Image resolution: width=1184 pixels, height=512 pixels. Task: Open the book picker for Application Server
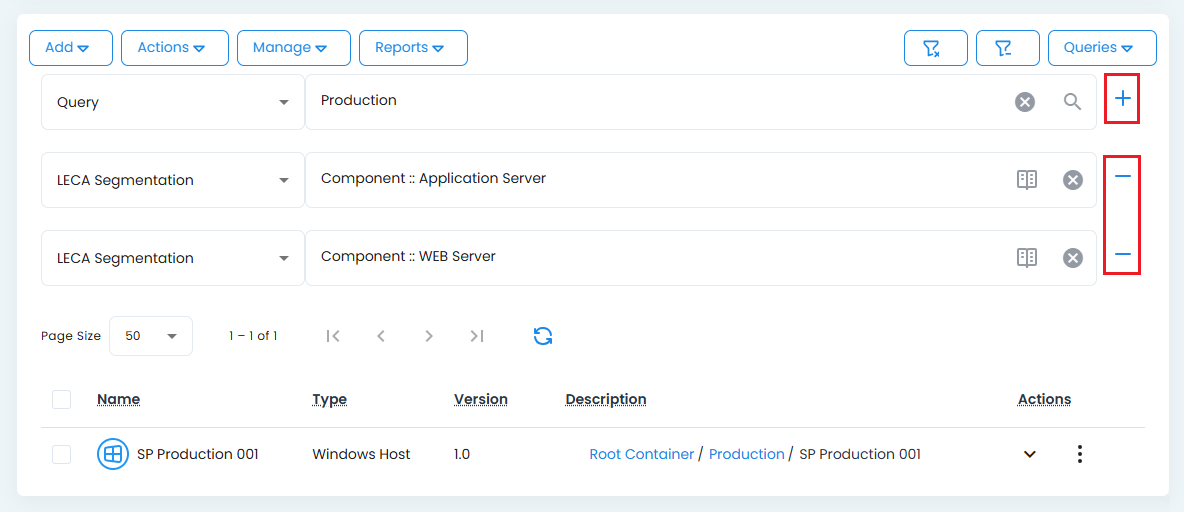pyautogui.click(x=1026, y=180)
